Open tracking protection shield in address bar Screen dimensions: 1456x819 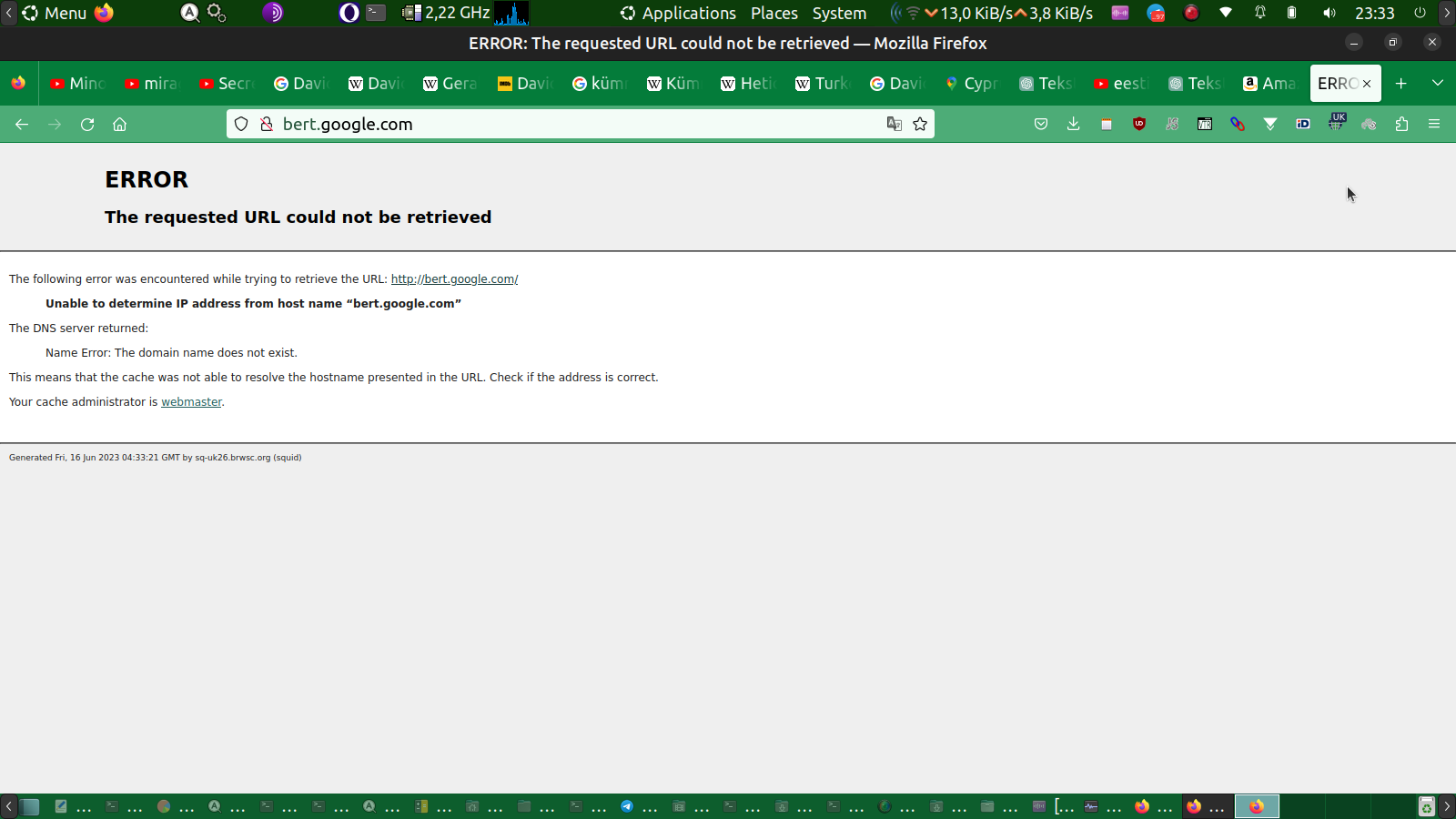(241, 125)
